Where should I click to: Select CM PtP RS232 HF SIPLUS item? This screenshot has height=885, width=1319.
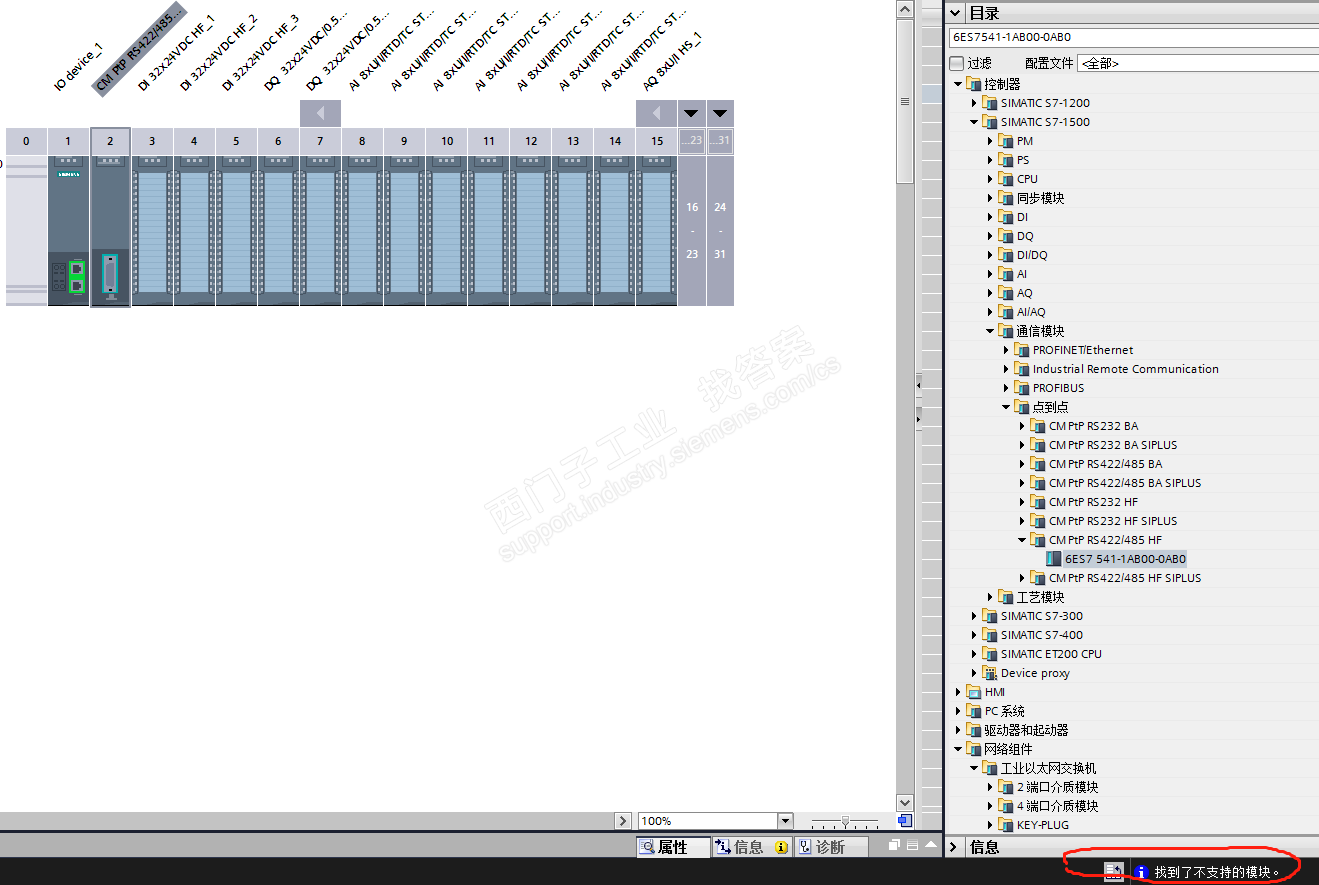(1113, 521)
